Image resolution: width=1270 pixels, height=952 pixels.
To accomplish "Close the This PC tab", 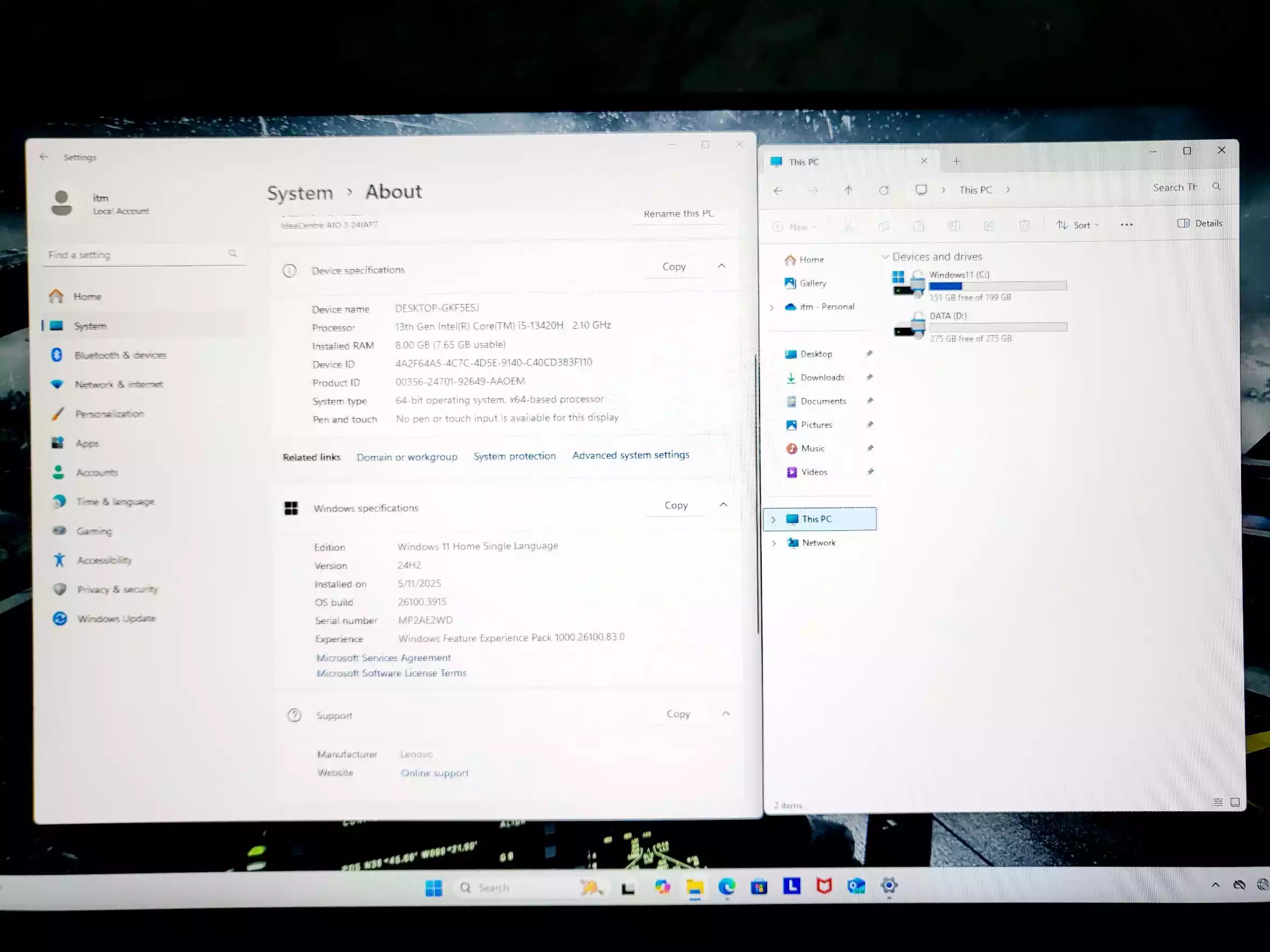I will click(924, 161).
